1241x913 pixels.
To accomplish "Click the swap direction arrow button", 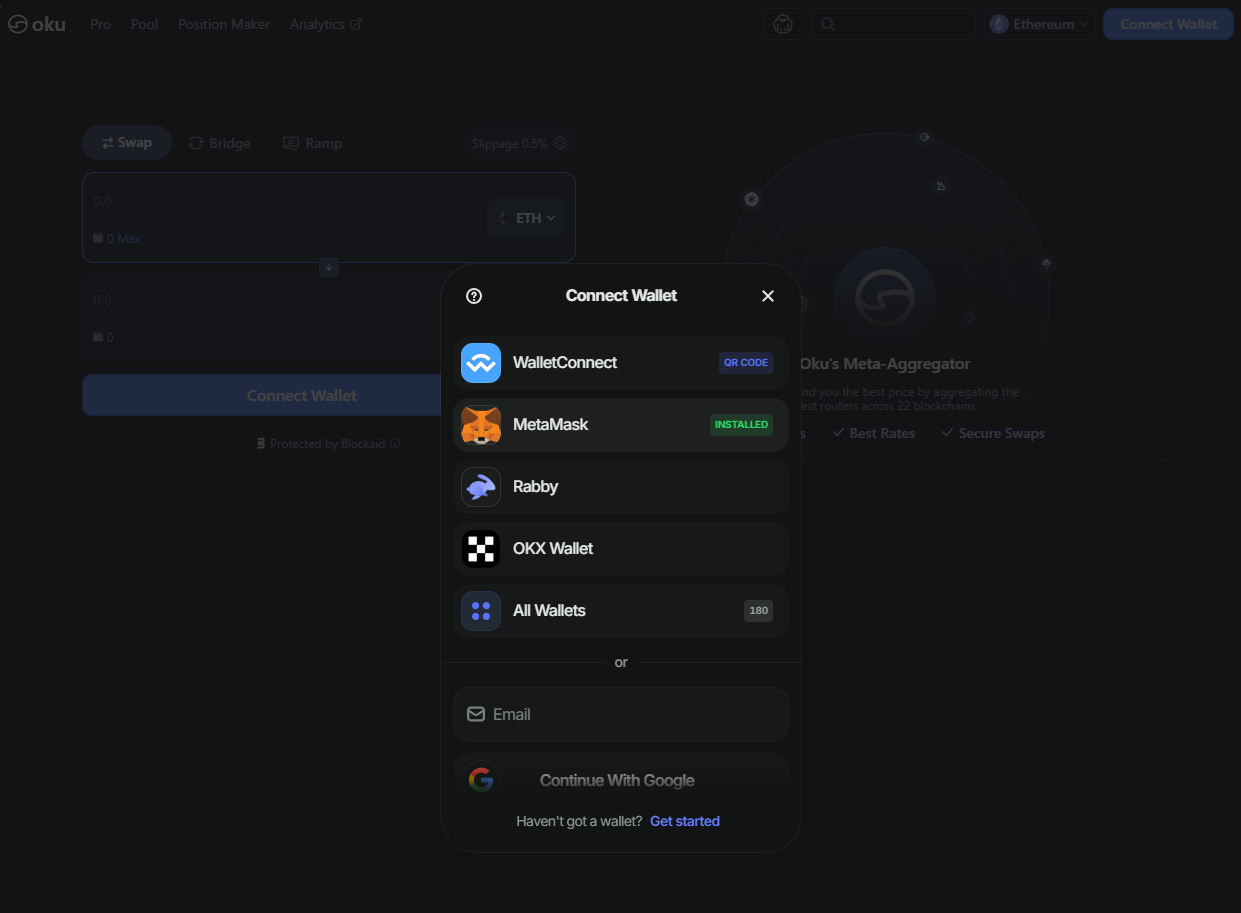I will [329, 267].
